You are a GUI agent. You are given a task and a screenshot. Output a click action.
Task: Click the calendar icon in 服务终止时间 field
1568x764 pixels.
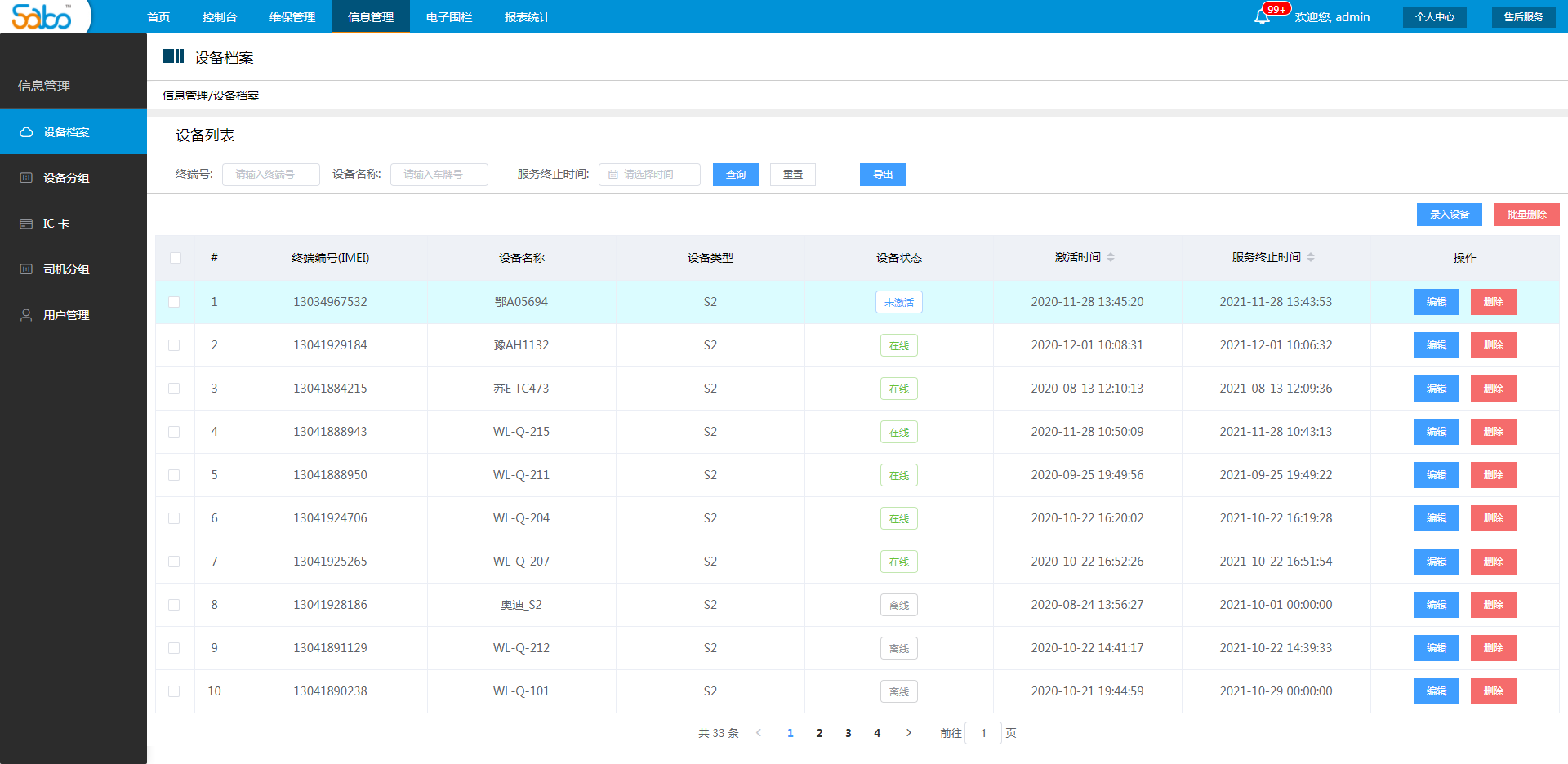point(613,175)
